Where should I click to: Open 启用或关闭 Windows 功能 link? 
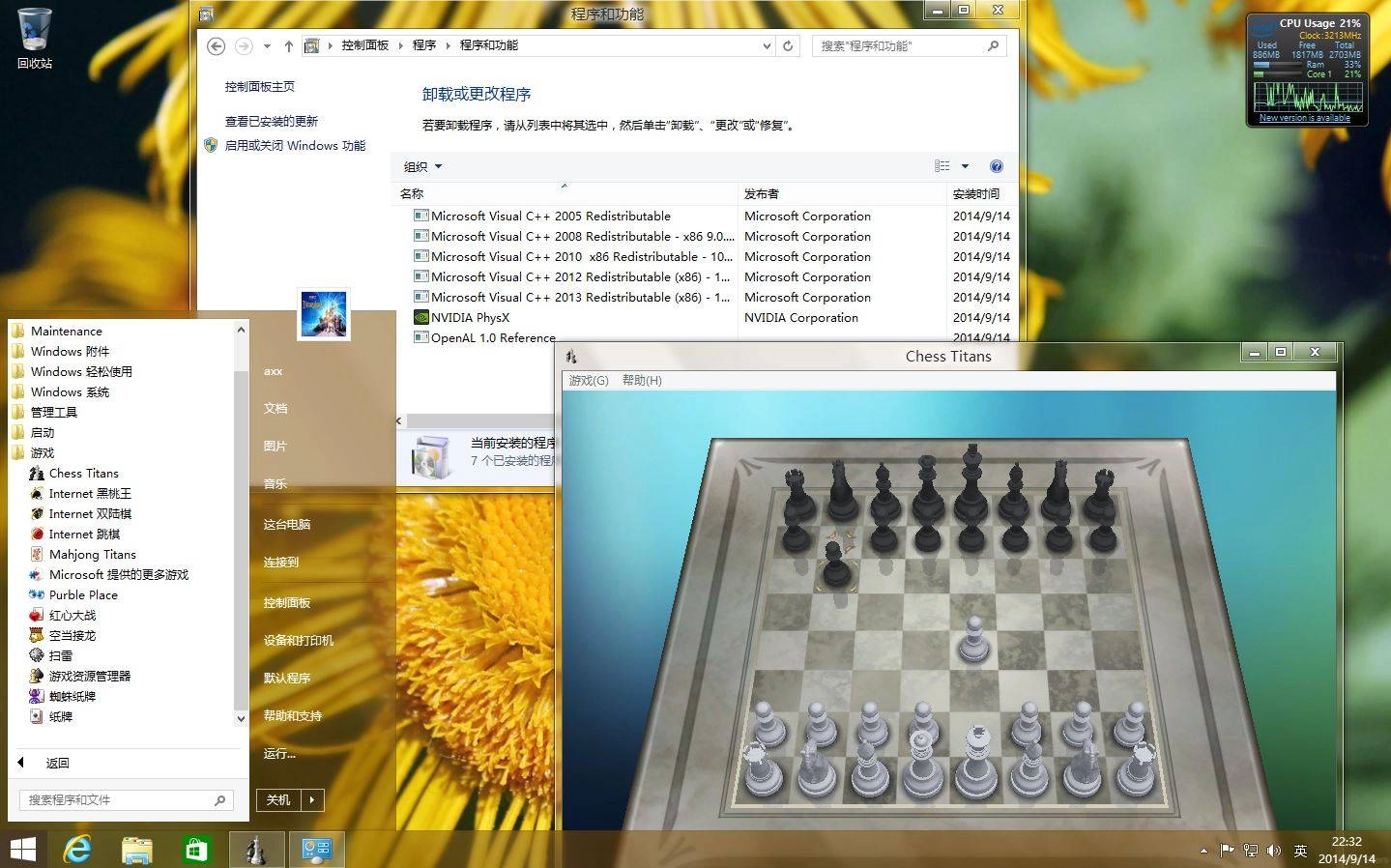(295, 145)
